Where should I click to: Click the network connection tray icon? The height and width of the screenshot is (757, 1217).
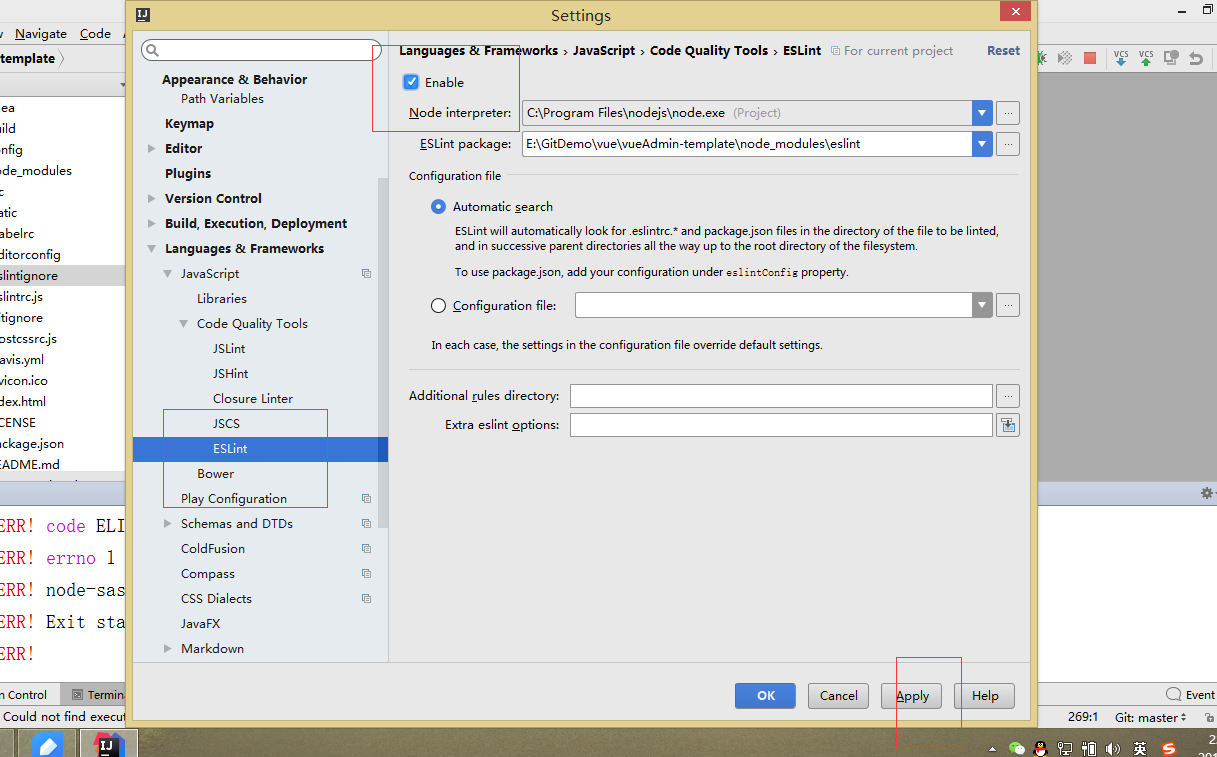1065,748
